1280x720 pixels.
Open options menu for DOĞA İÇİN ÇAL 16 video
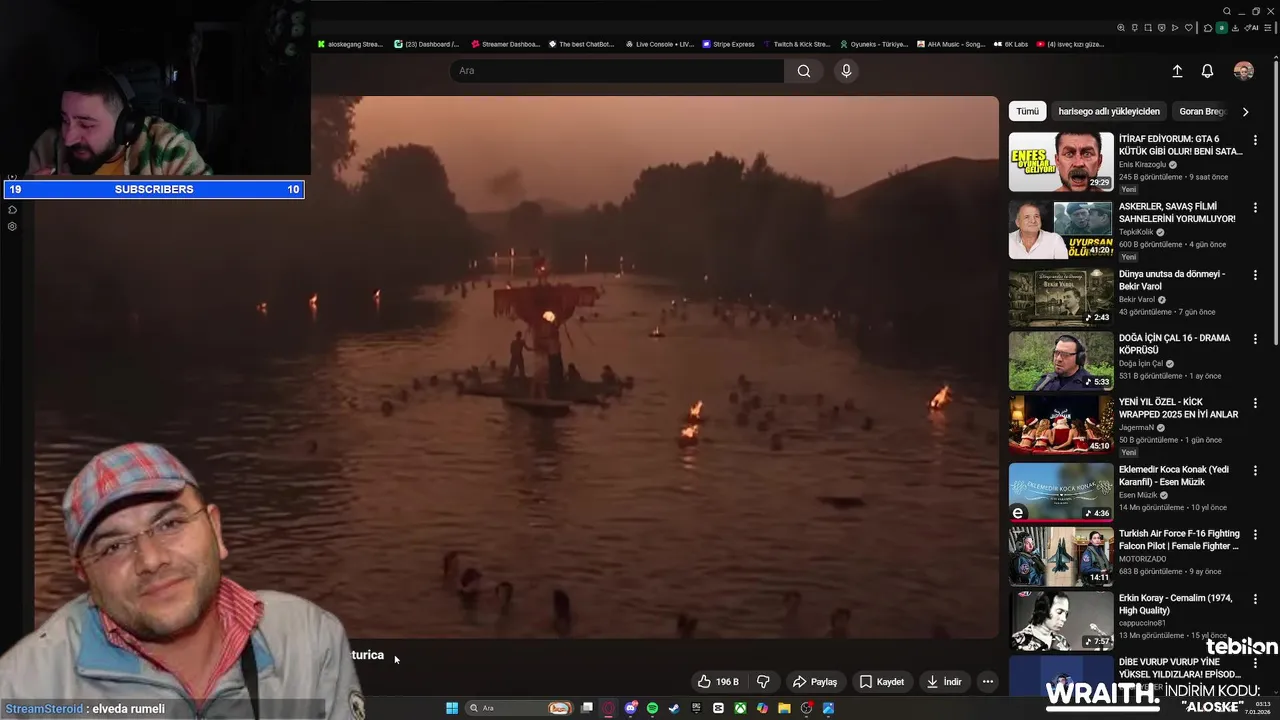click(x=1255, y=339)
